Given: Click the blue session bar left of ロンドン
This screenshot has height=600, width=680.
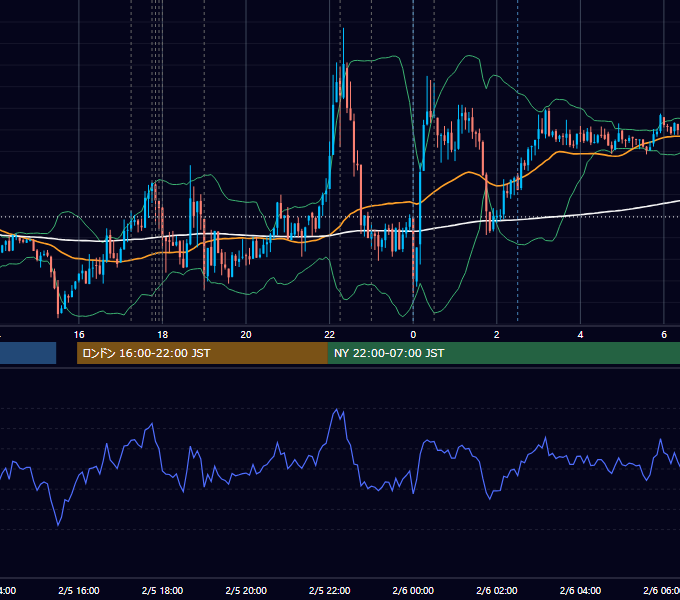Looking at the screenshot, I should coord(28,353).
